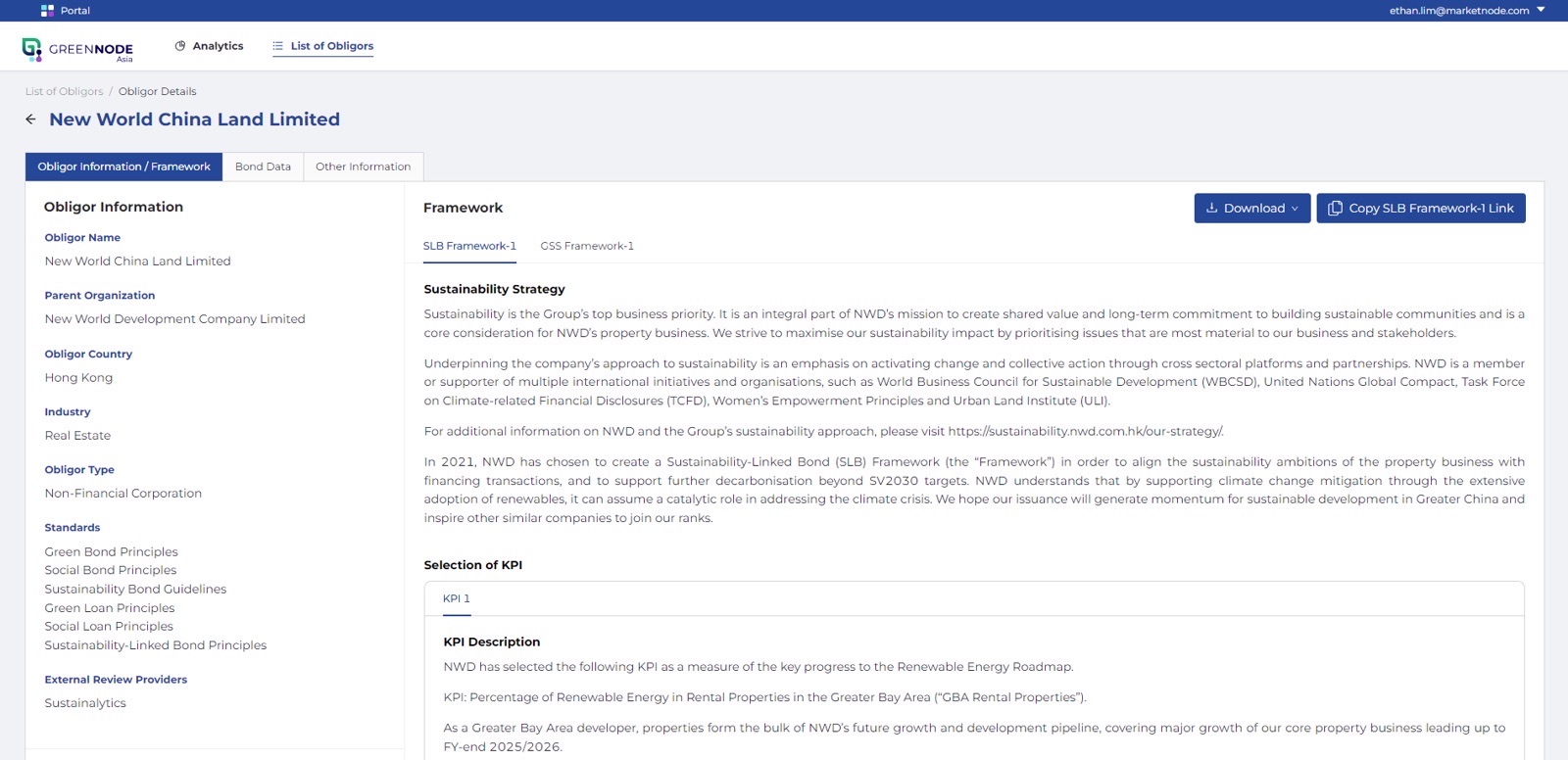Click the Standards label
Screen dimensions: 1568x760
[73, 528]
